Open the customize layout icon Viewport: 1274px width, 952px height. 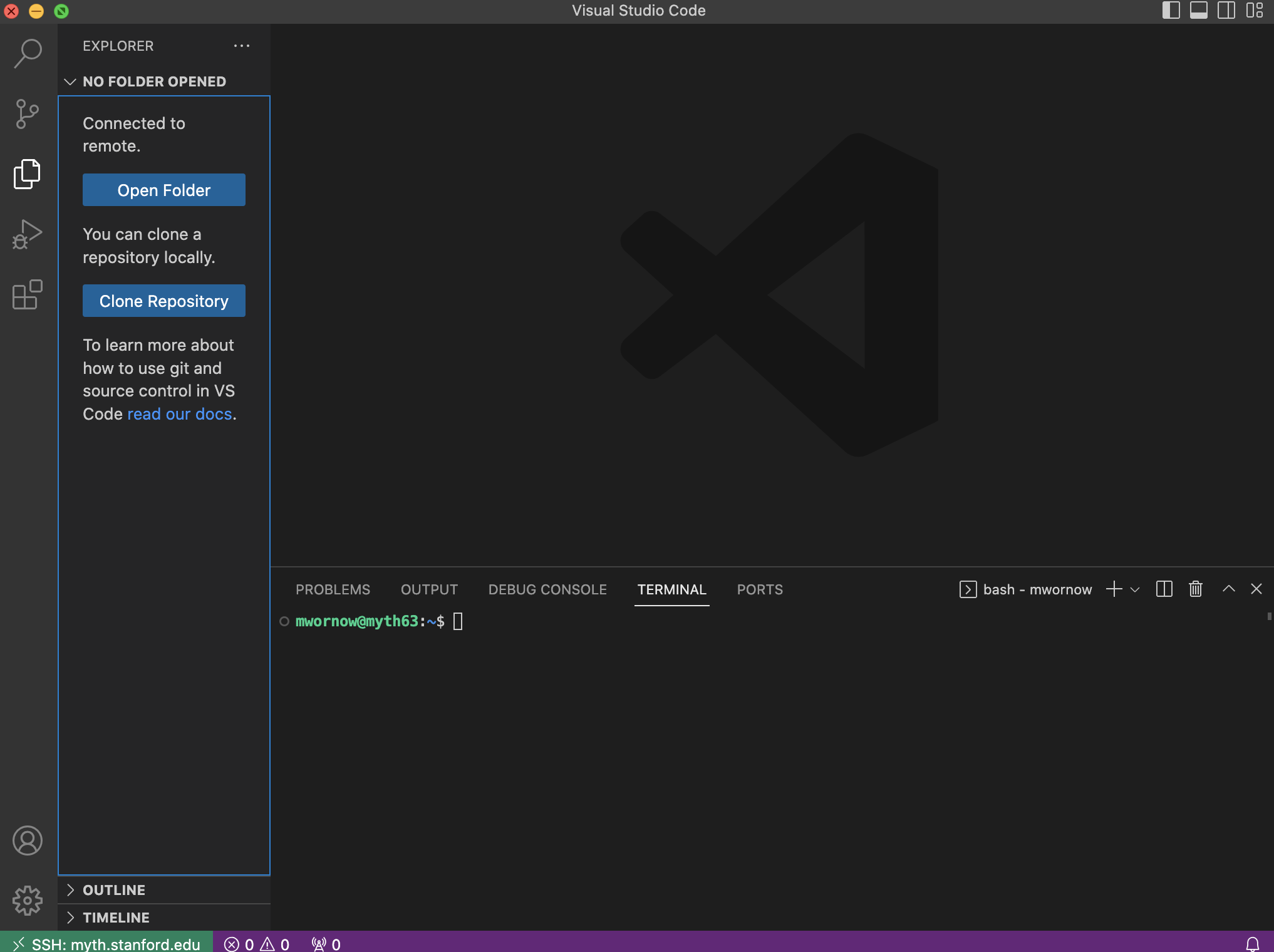(x=1255, y=11)
